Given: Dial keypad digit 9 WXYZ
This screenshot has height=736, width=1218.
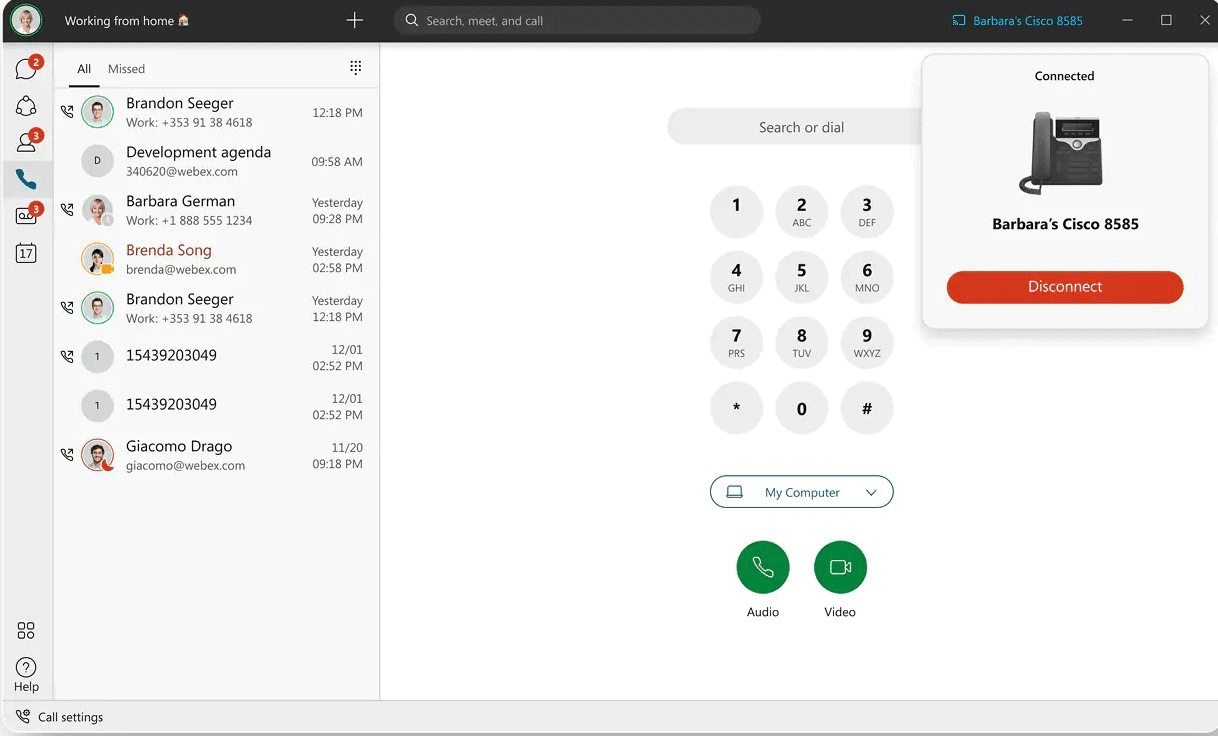Looking at the screenshot, I should [867, 342].
